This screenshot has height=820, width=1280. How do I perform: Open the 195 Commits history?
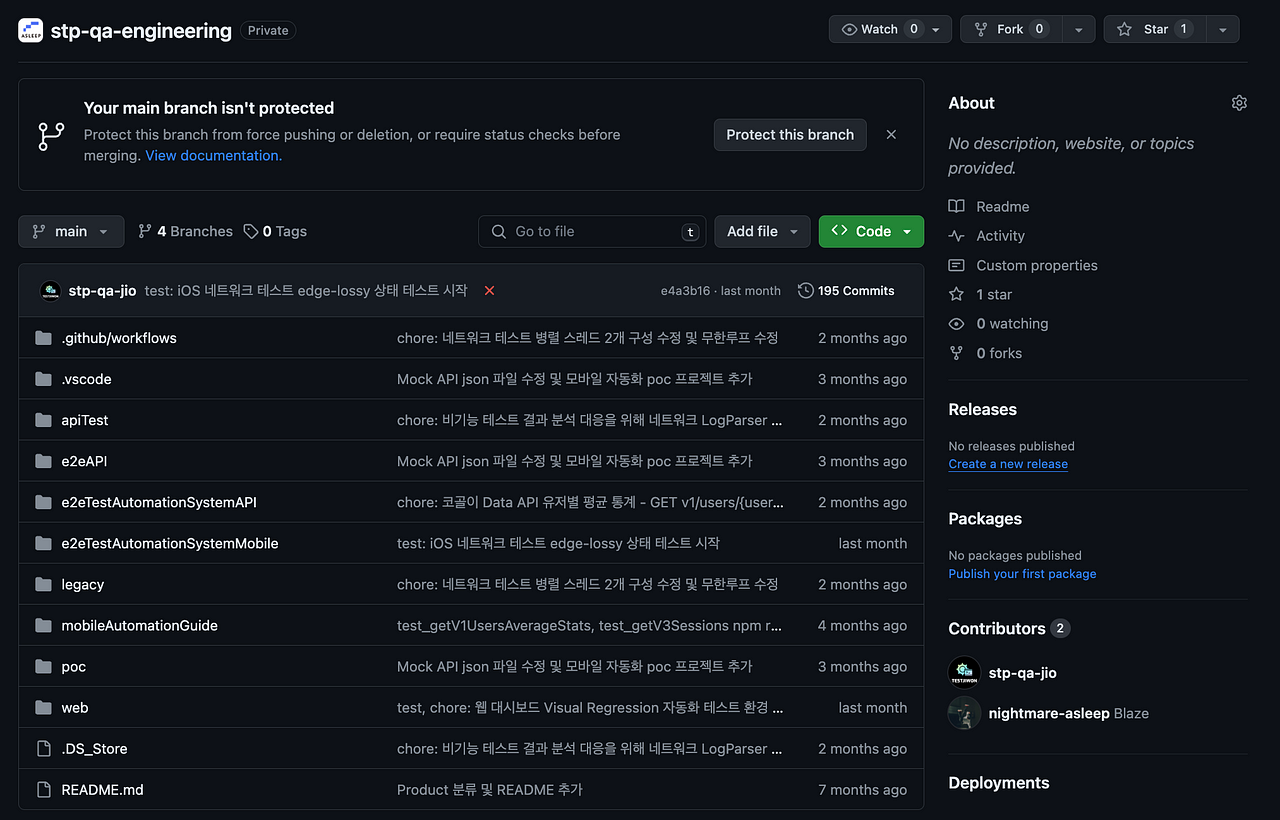click(x=846, y=291)
